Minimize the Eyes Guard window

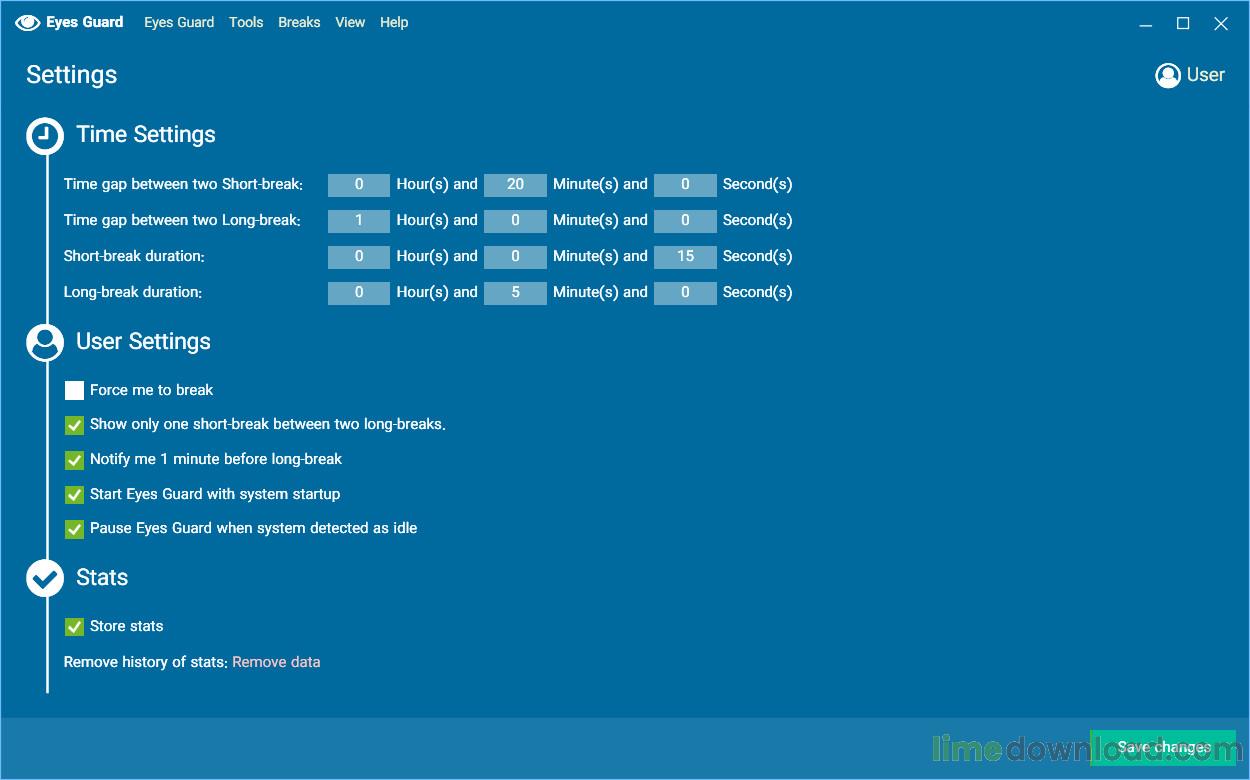click(x=1145, y=23)
